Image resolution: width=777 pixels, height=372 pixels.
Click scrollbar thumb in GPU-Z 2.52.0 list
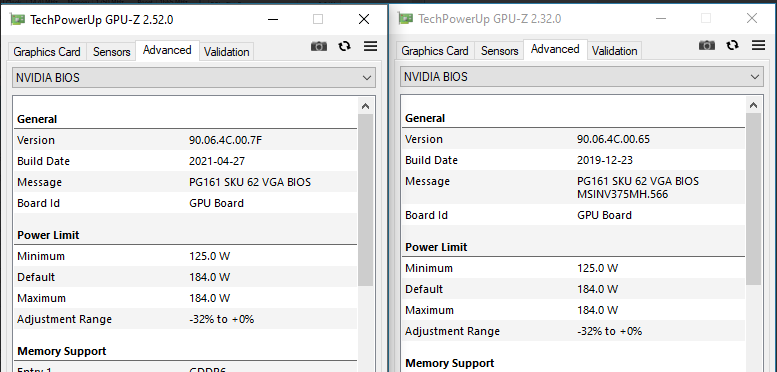click(365, 200)
